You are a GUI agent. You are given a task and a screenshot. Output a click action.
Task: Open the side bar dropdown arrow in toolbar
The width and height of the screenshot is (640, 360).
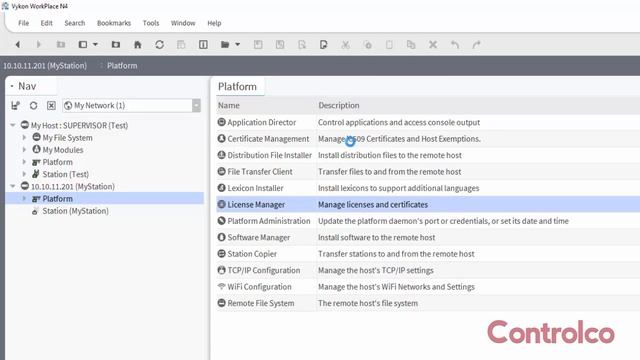(x=95, y=44)
